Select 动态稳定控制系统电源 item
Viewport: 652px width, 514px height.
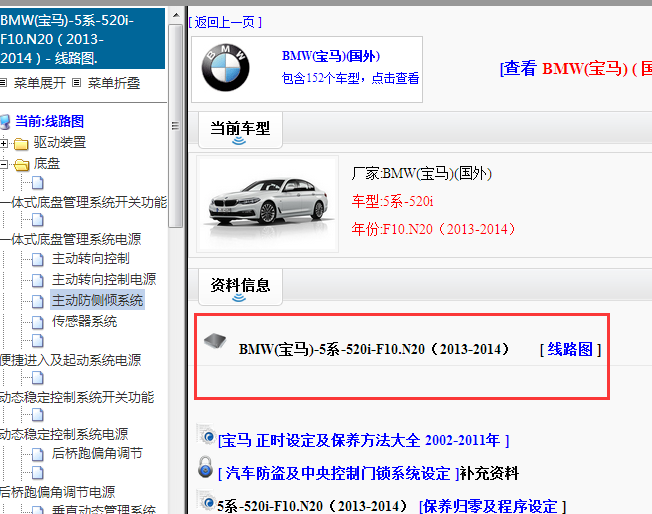pyautogui.click(x=64, y=434)
